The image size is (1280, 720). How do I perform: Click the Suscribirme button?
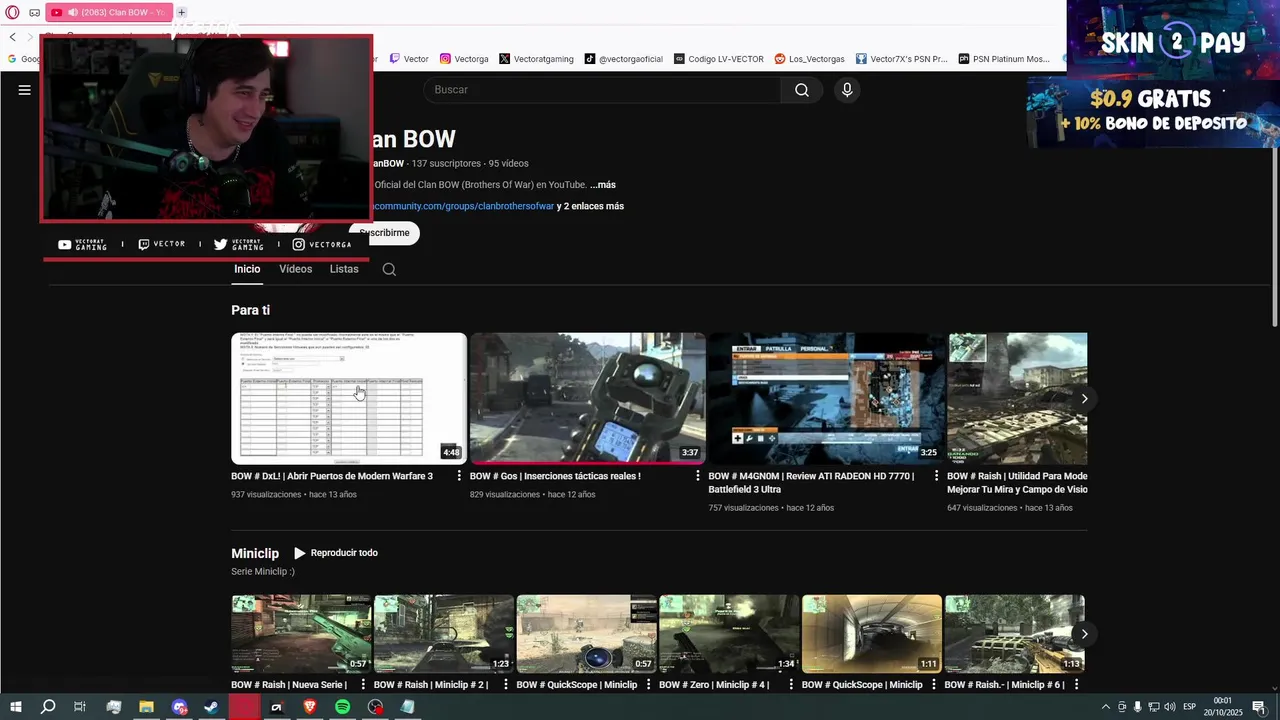click(387, 233)
